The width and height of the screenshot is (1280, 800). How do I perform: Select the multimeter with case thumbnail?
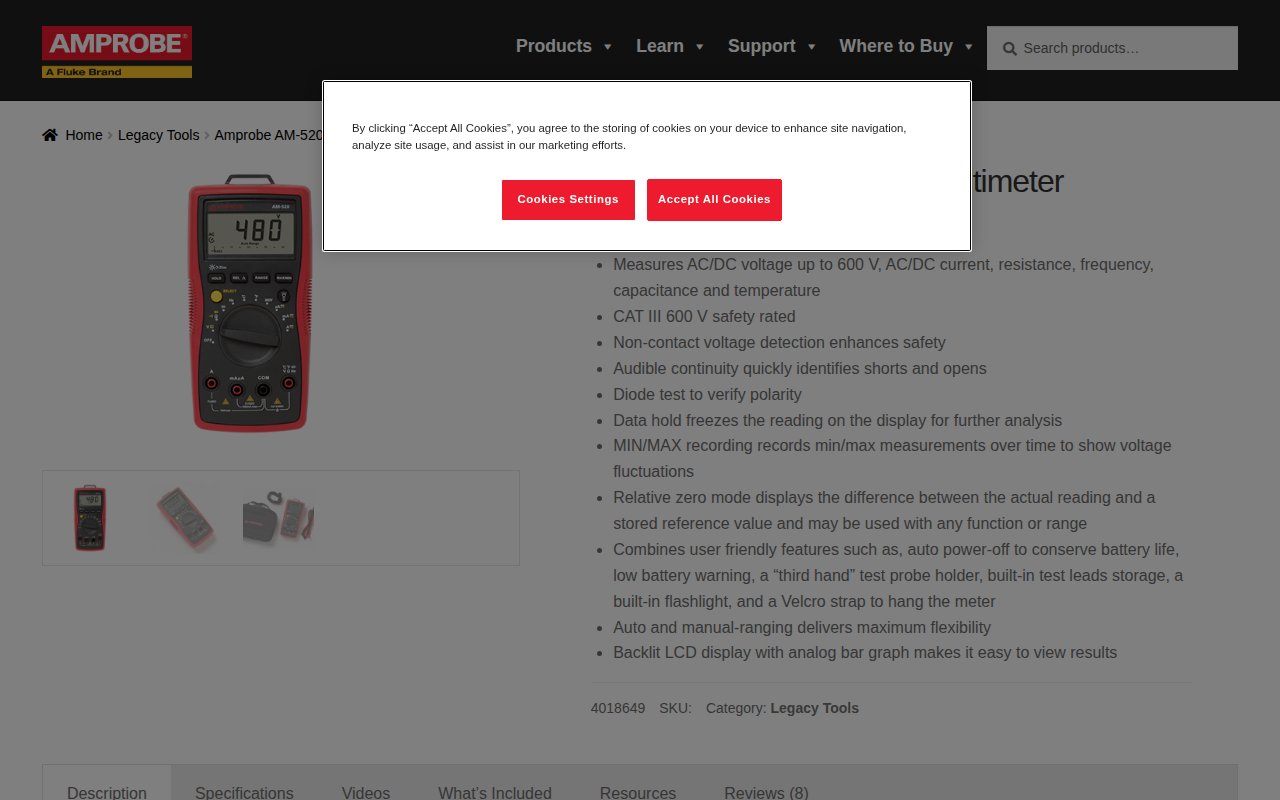(279, 518)
